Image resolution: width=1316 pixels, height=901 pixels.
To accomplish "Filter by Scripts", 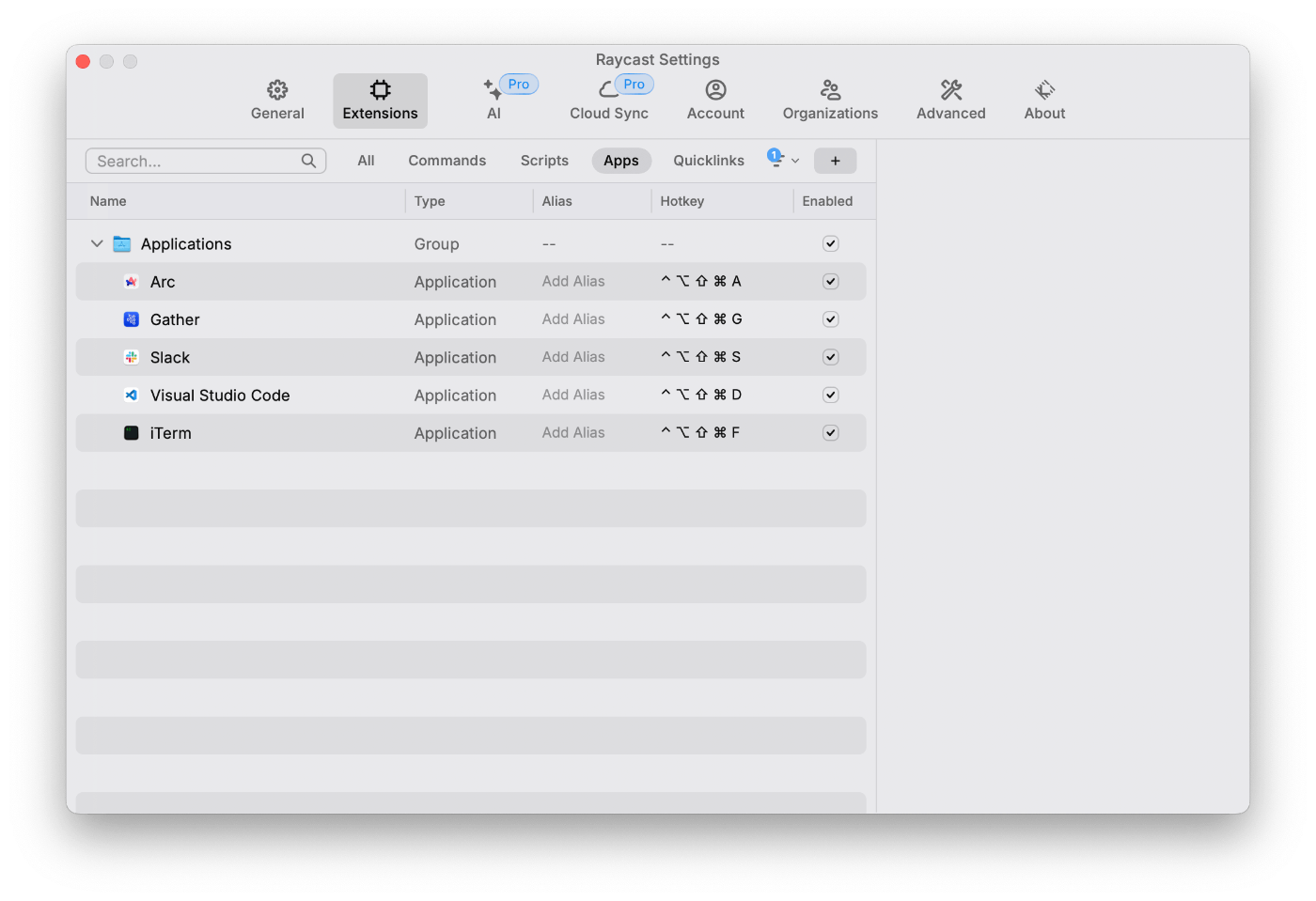I will 544,161.
